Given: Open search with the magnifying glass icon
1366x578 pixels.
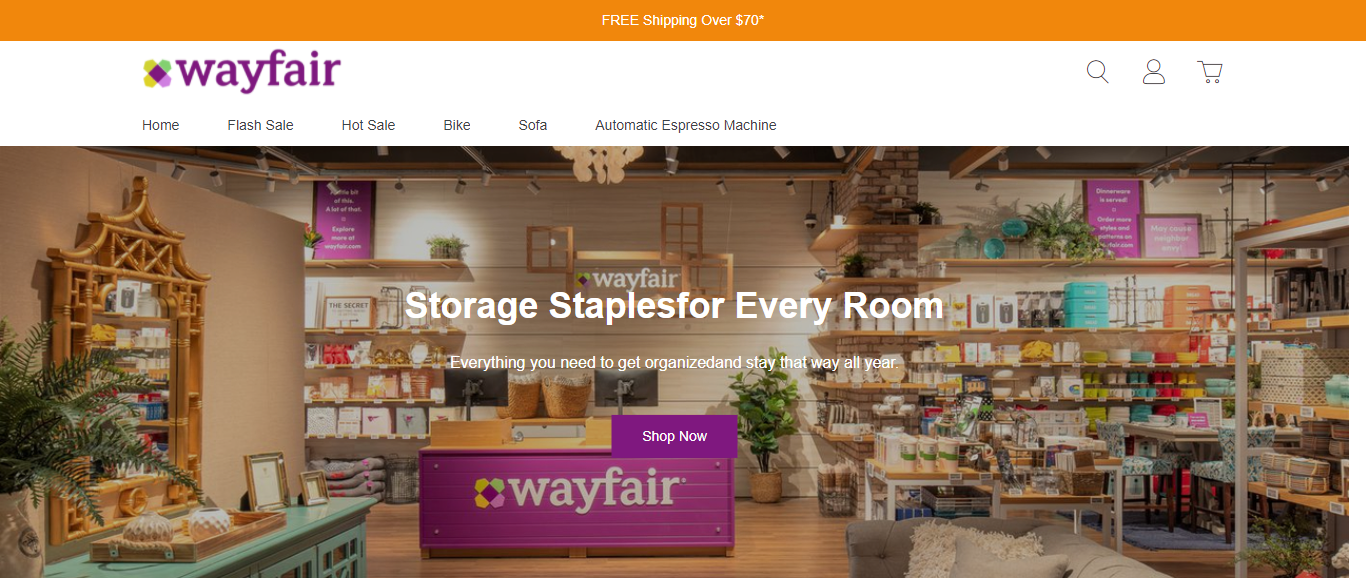Looking at the screenshot, I should [1098, 72].
